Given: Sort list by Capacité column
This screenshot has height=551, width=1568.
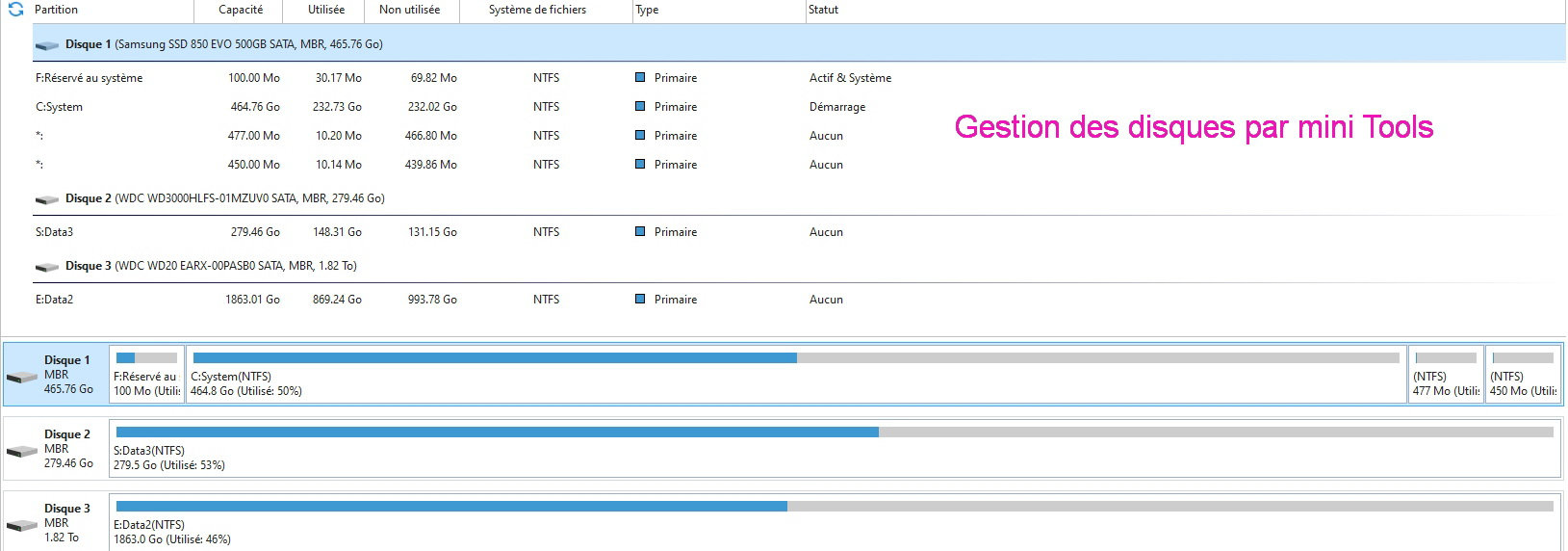Looking at the screenshot, I should 241,10.
